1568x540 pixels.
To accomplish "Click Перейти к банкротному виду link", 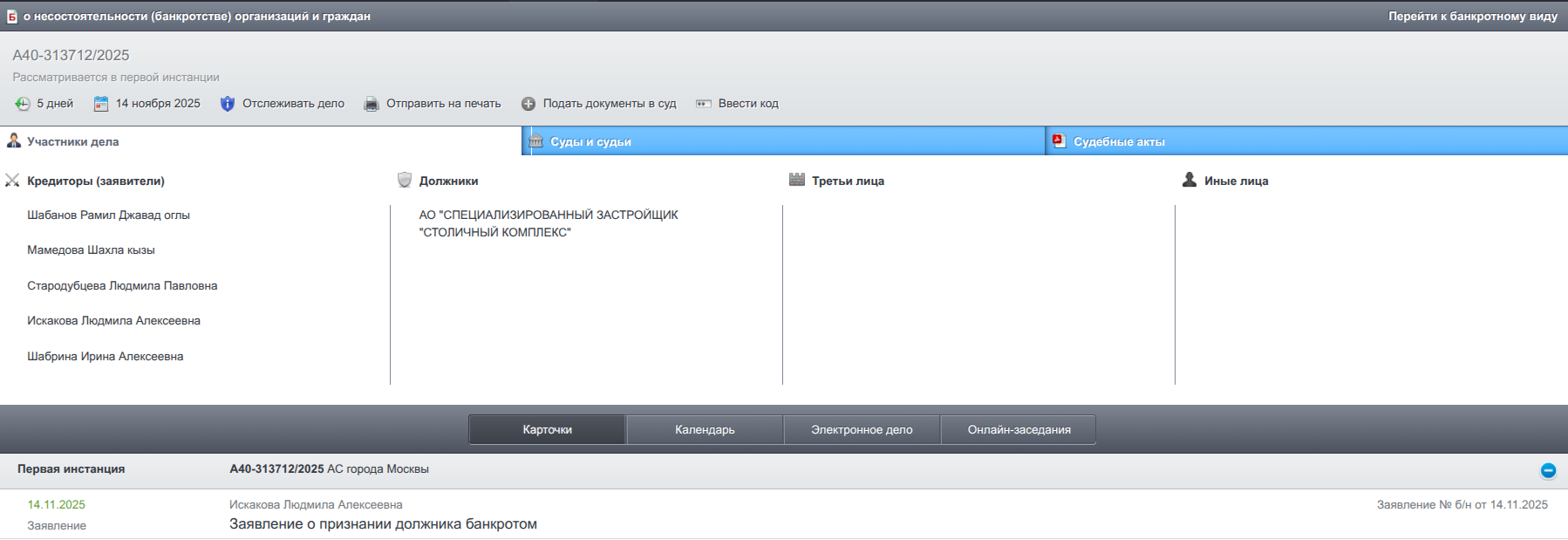I will pos(1472,16).
